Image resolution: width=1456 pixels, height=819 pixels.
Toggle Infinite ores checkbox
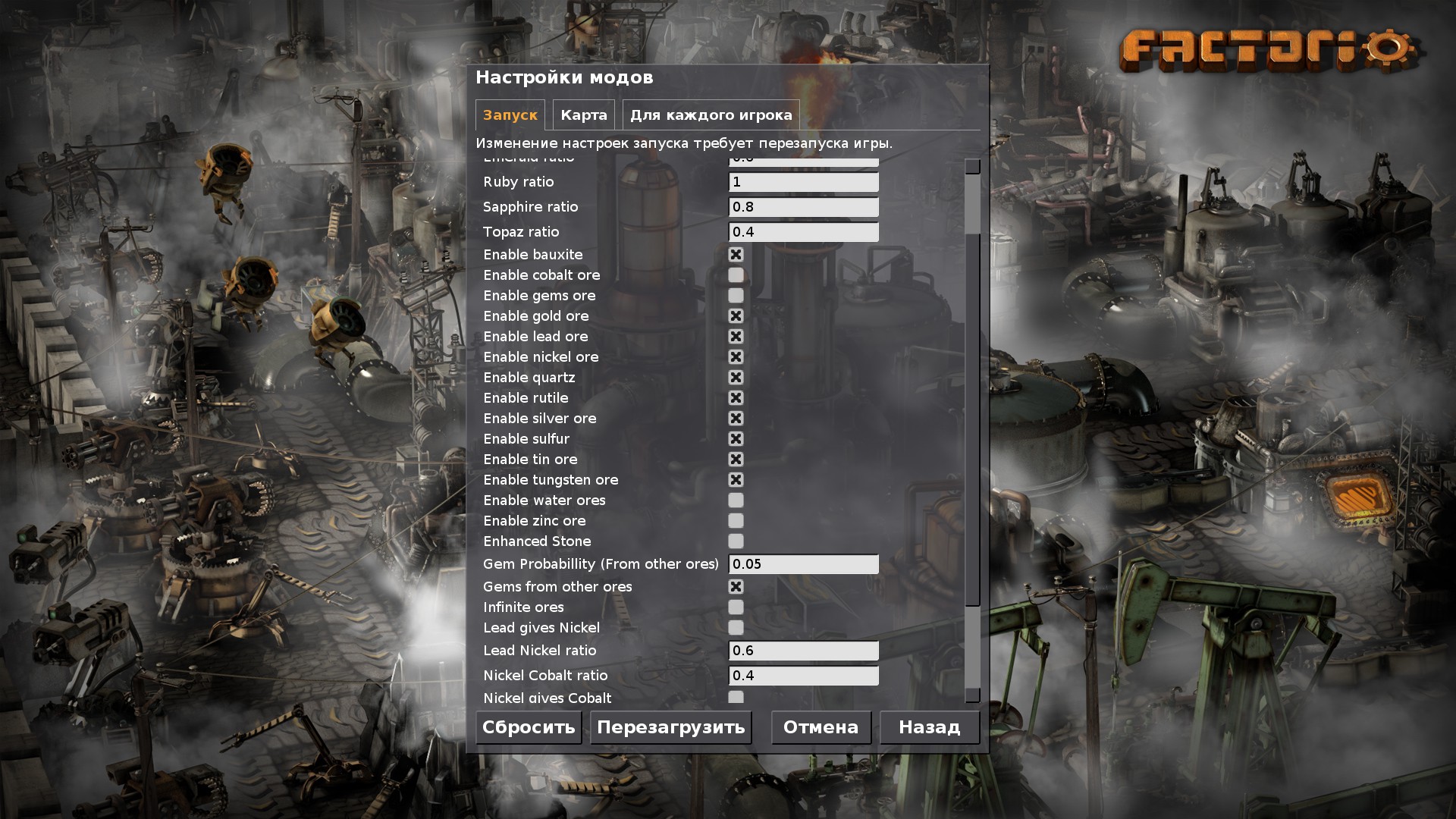736,607
